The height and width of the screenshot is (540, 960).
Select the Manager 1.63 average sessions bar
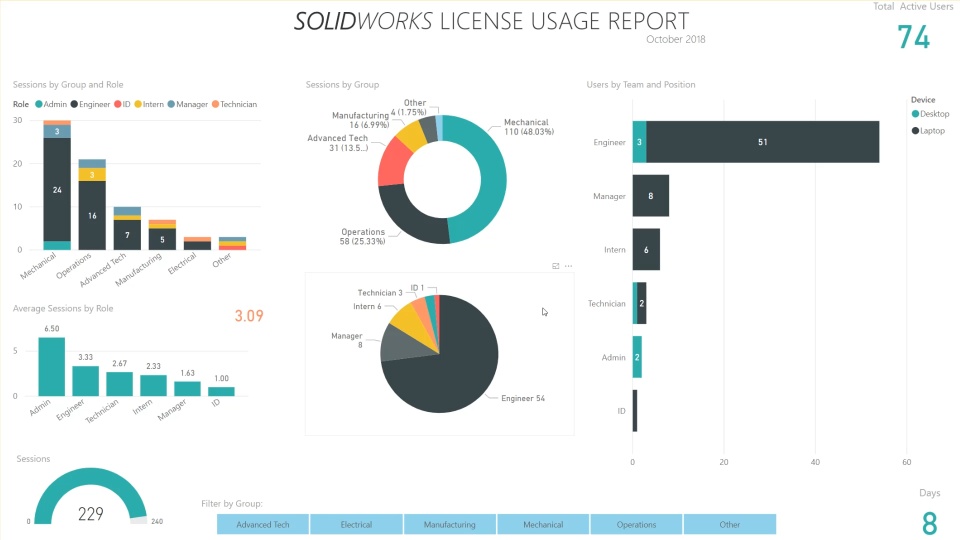tap(187, 389)
